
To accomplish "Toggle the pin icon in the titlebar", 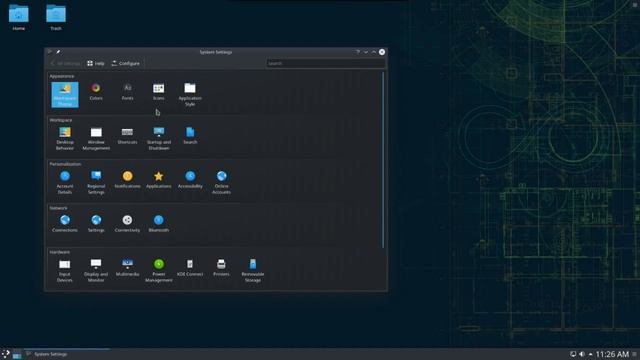I will 58,52.
